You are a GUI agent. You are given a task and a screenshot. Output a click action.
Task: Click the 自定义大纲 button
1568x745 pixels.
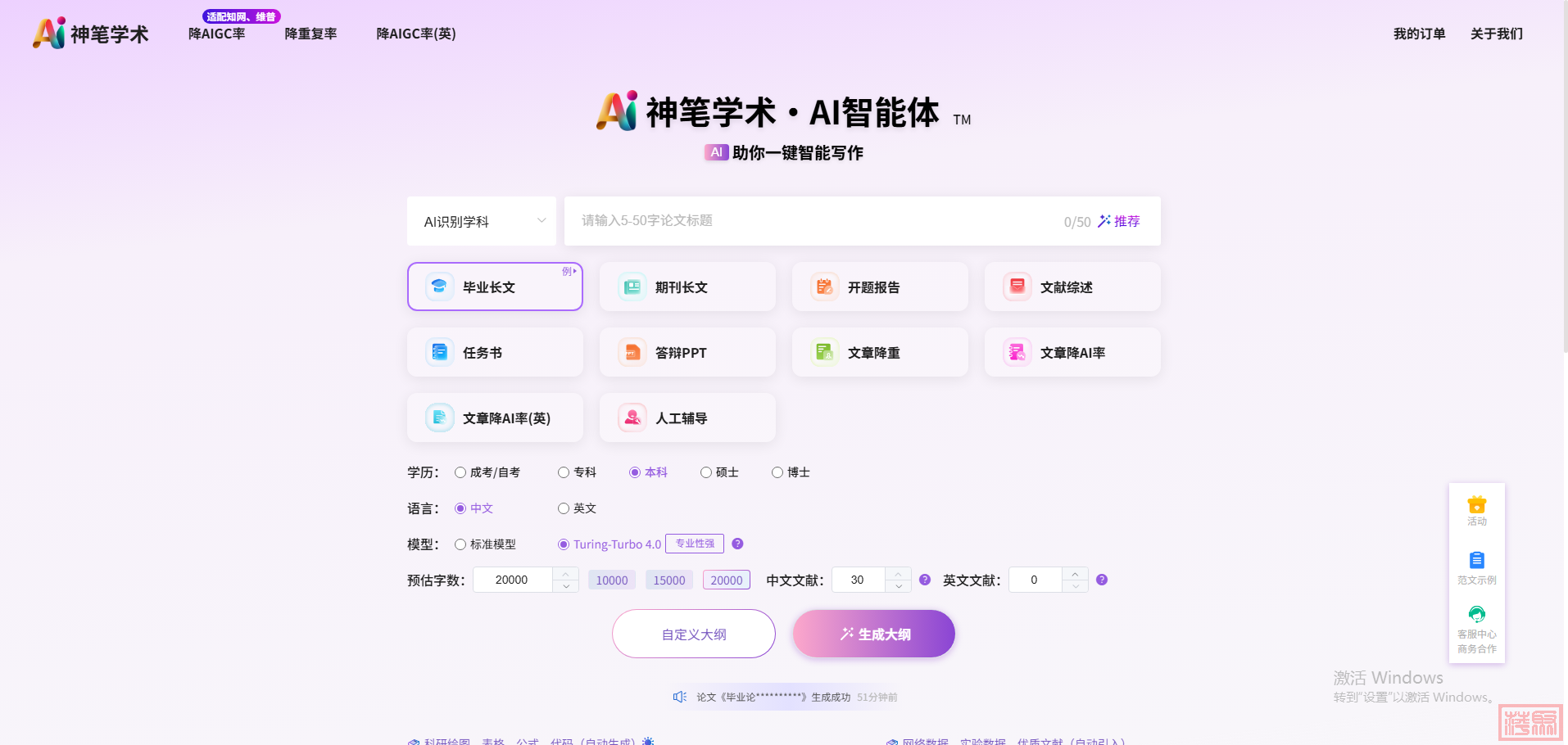[x=693, y=634]
